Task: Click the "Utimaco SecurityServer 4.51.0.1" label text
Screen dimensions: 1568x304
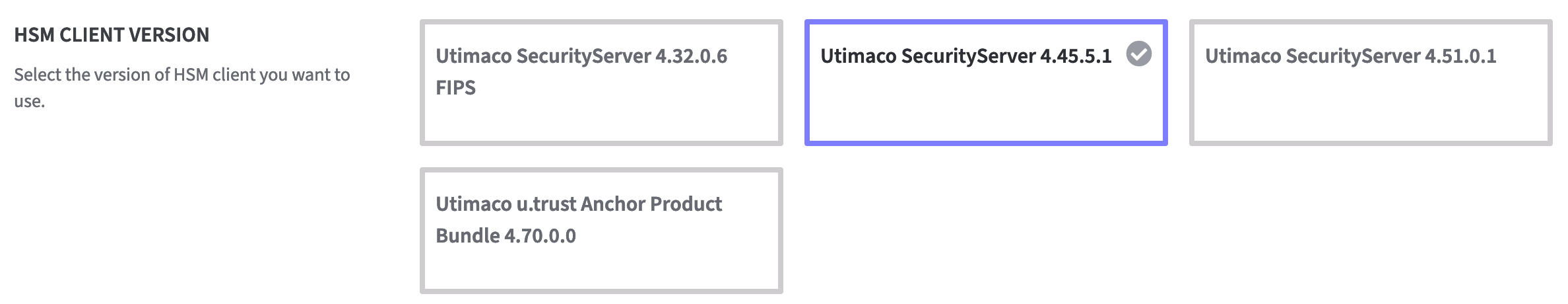Action: [x=1350, y=56]
